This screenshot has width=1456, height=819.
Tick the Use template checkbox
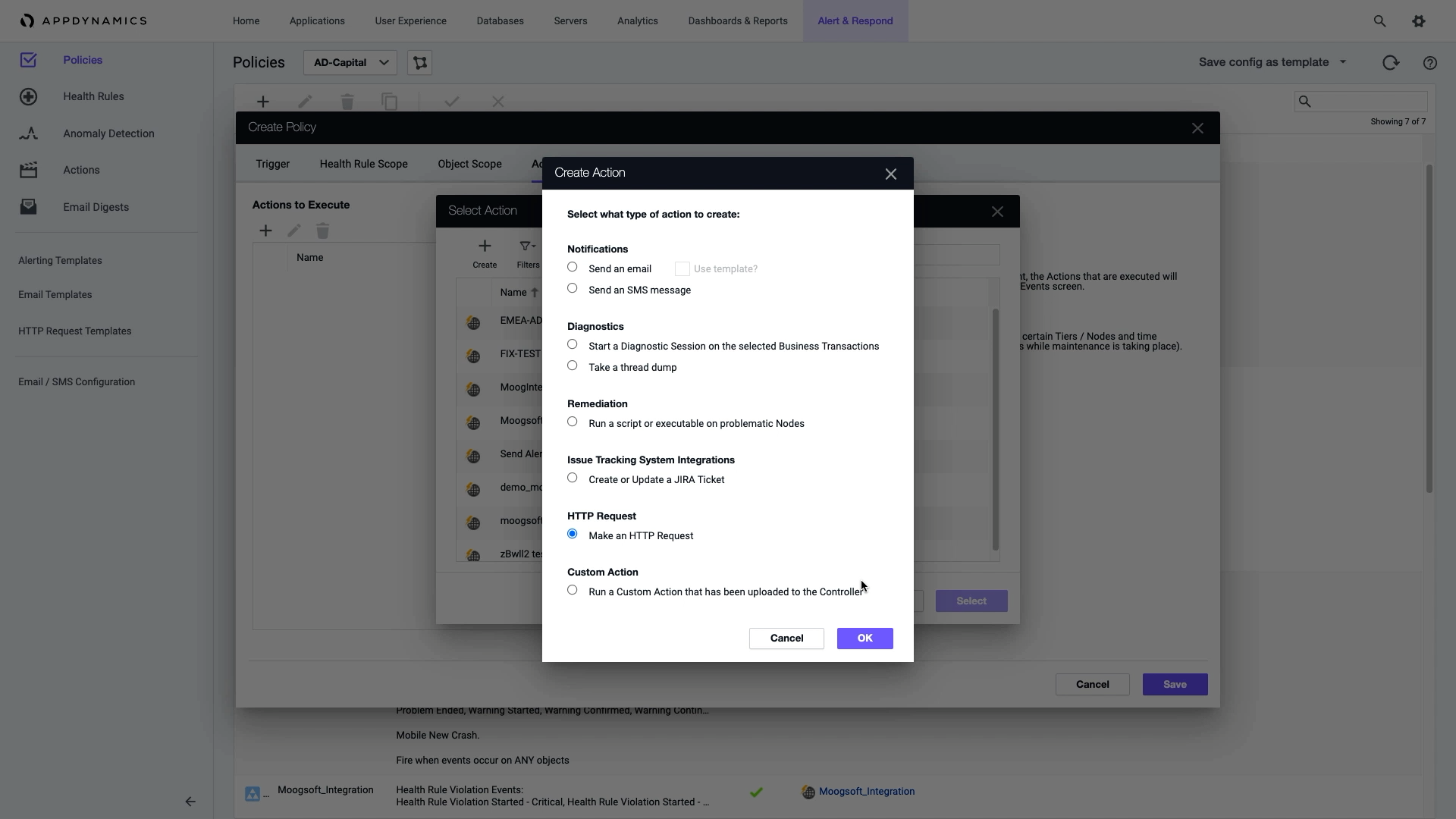coord(682,269)
